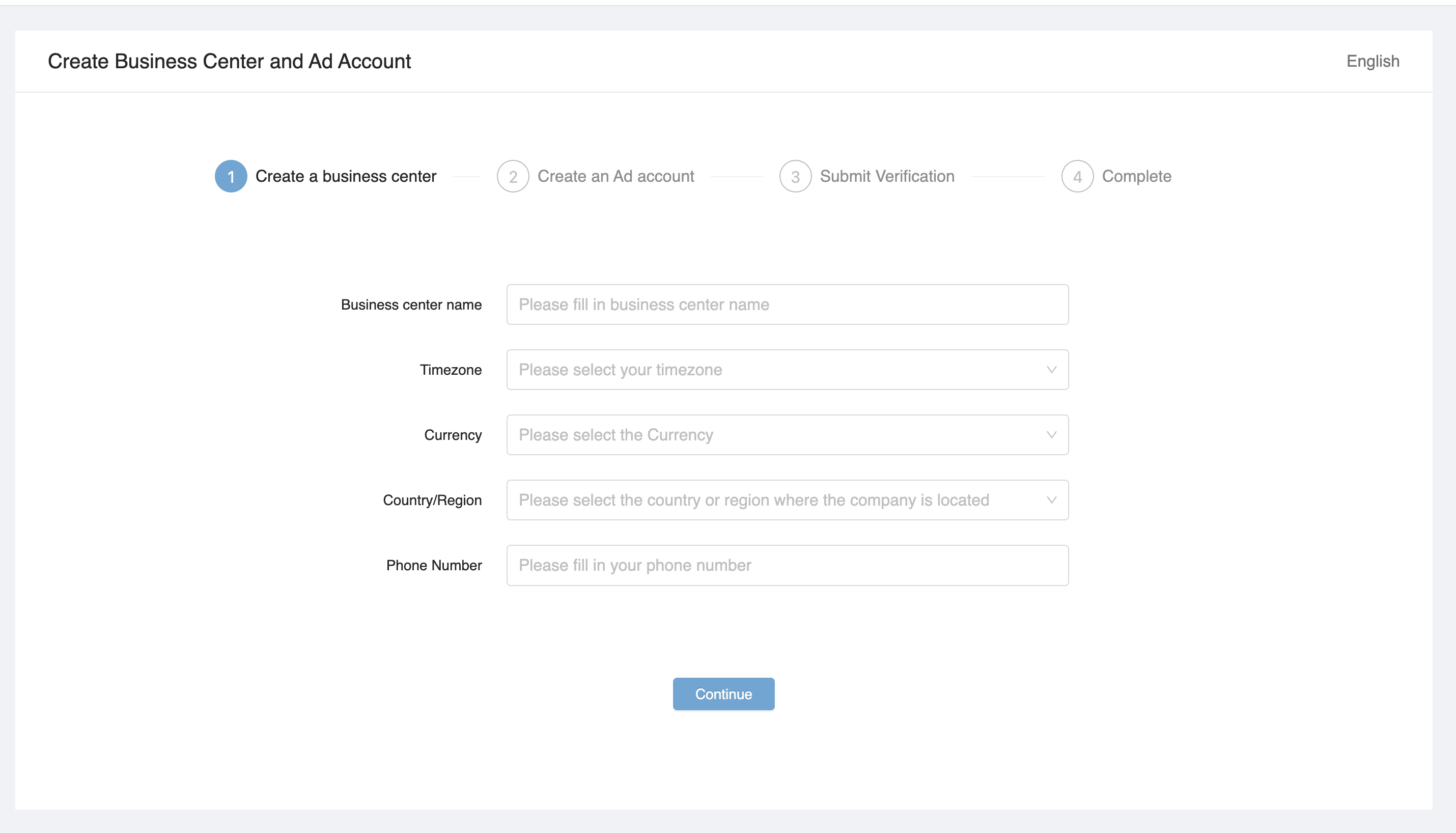Image resolution: width=1456 pixels, height=833 pixels.
Task: Click the Currency chevron arrow
Action: pyautogui.click(x=1051, y=435)
